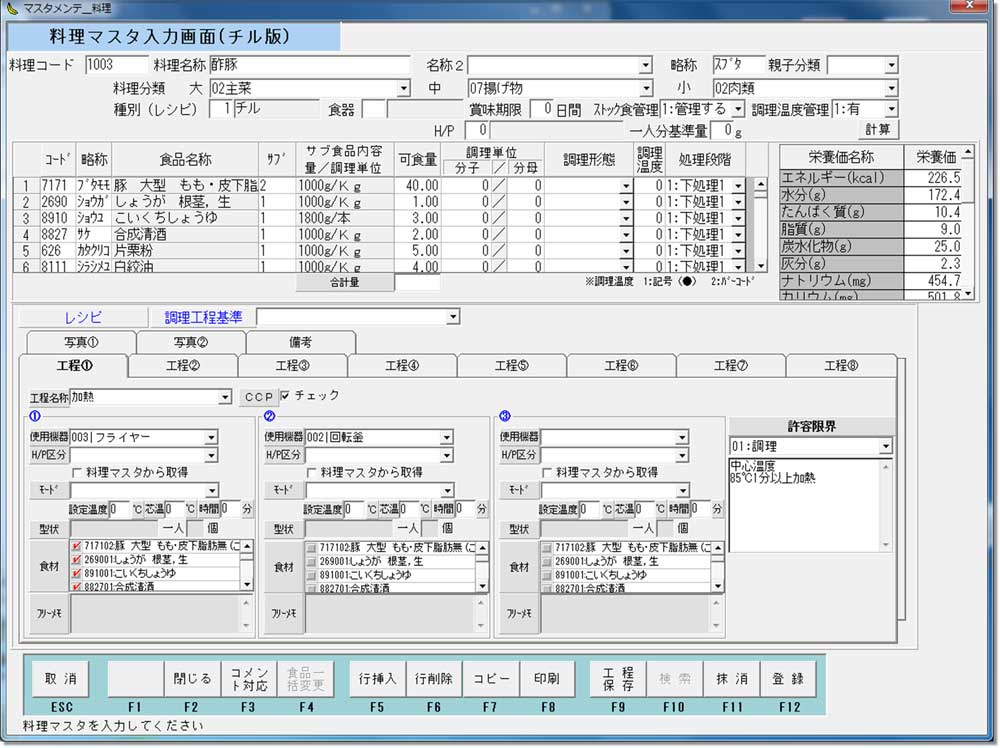Check 269001 しょうが in section ③ 食材 list
Image resolution: width=1000 pixels, height=748 pixels.
[547, 562]
